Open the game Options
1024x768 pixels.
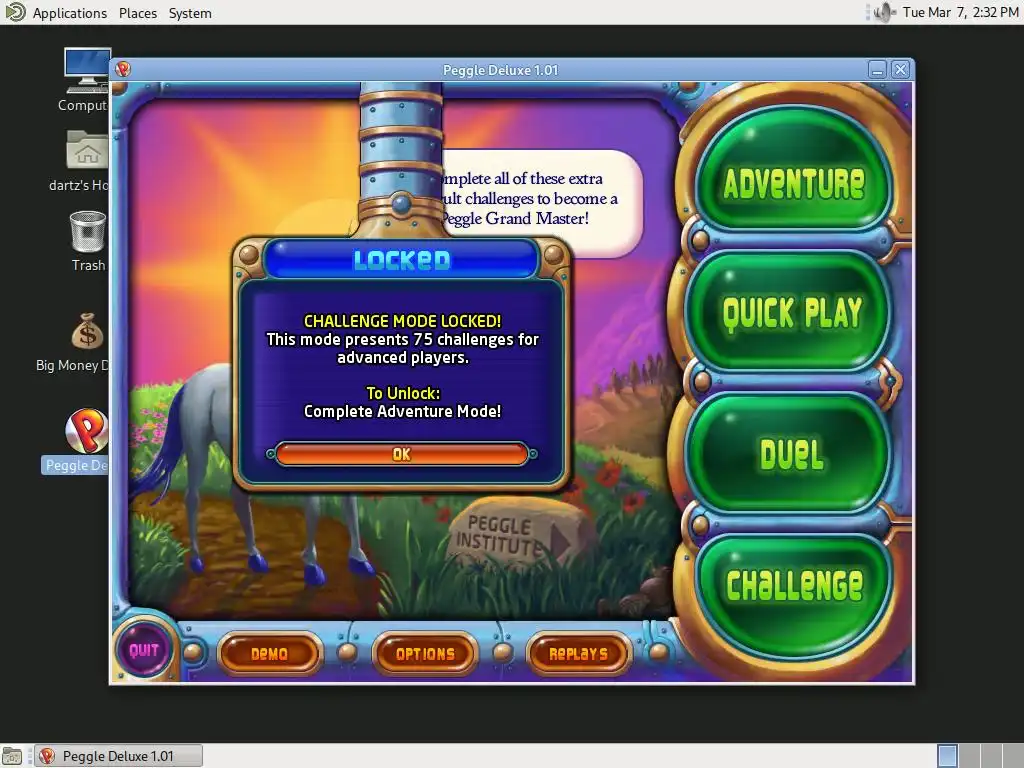pyautogui.click(x=425, y=653)
